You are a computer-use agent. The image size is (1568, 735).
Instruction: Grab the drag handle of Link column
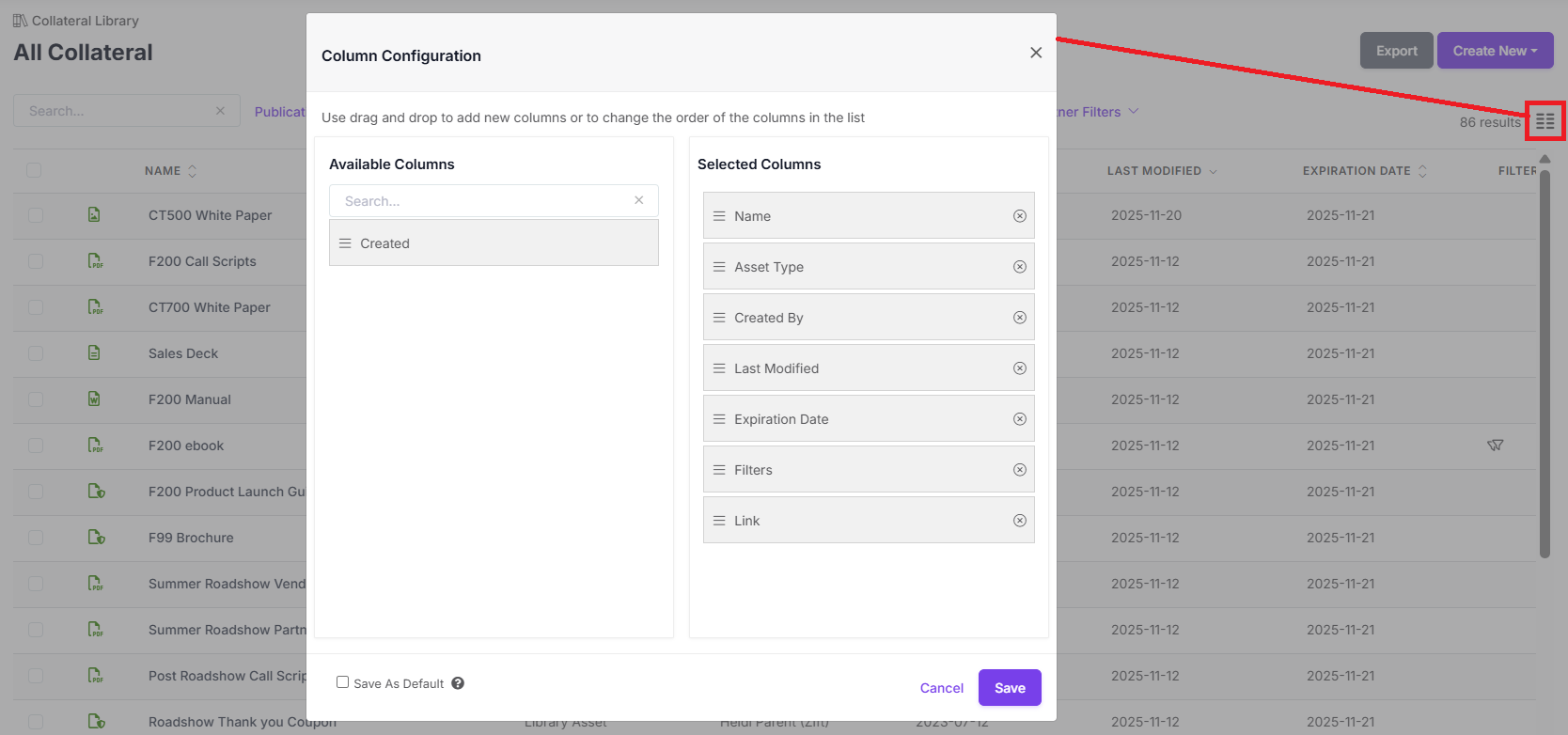(719, 521)
